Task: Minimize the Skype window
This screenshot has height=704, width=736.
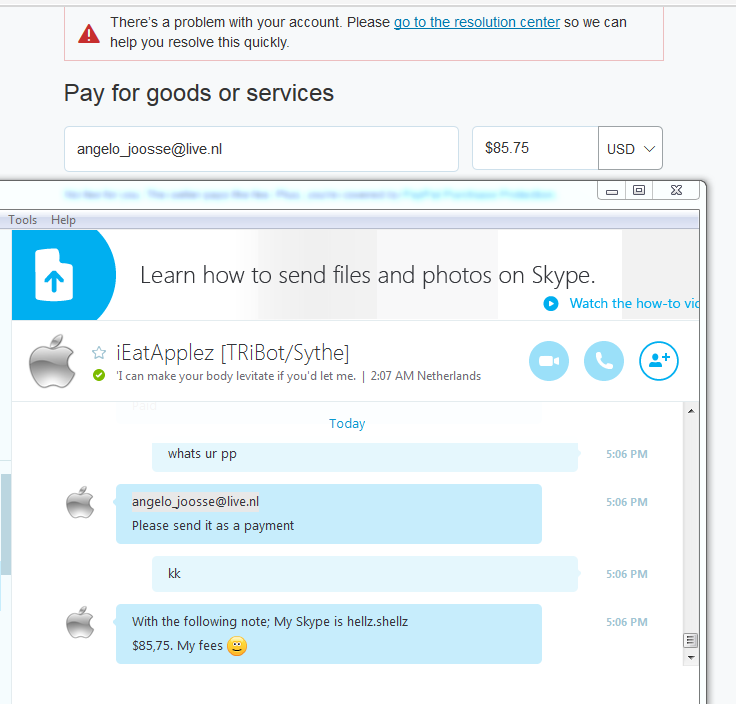Action: click(612, 191)
